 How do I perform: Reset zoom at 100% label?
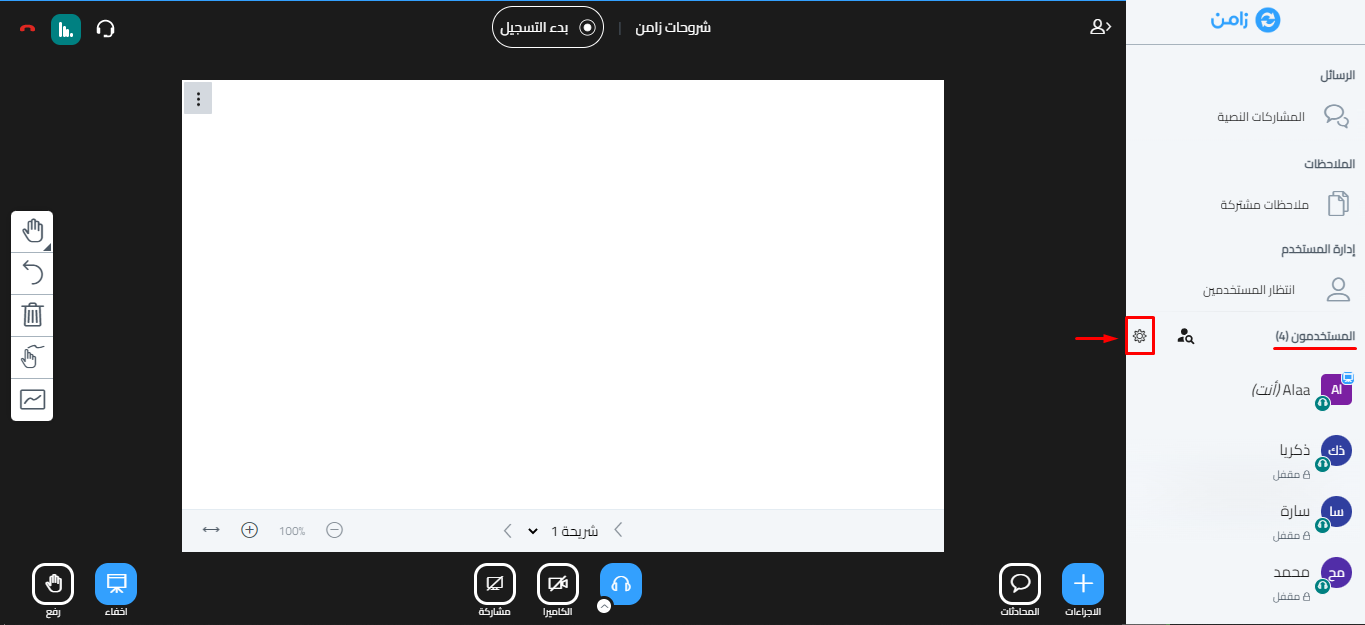point(292,531)
